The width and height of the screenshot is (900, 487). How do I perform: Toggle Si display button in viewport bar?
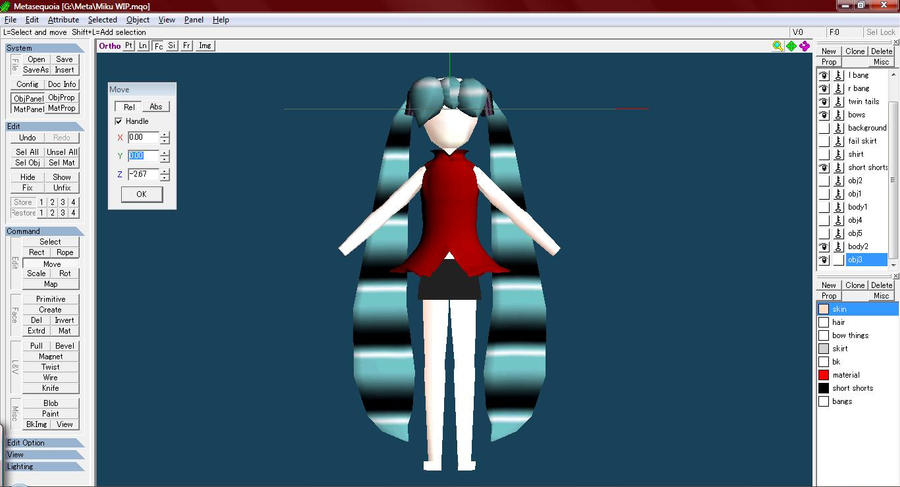pyautogui.click(x=172, y=45)
